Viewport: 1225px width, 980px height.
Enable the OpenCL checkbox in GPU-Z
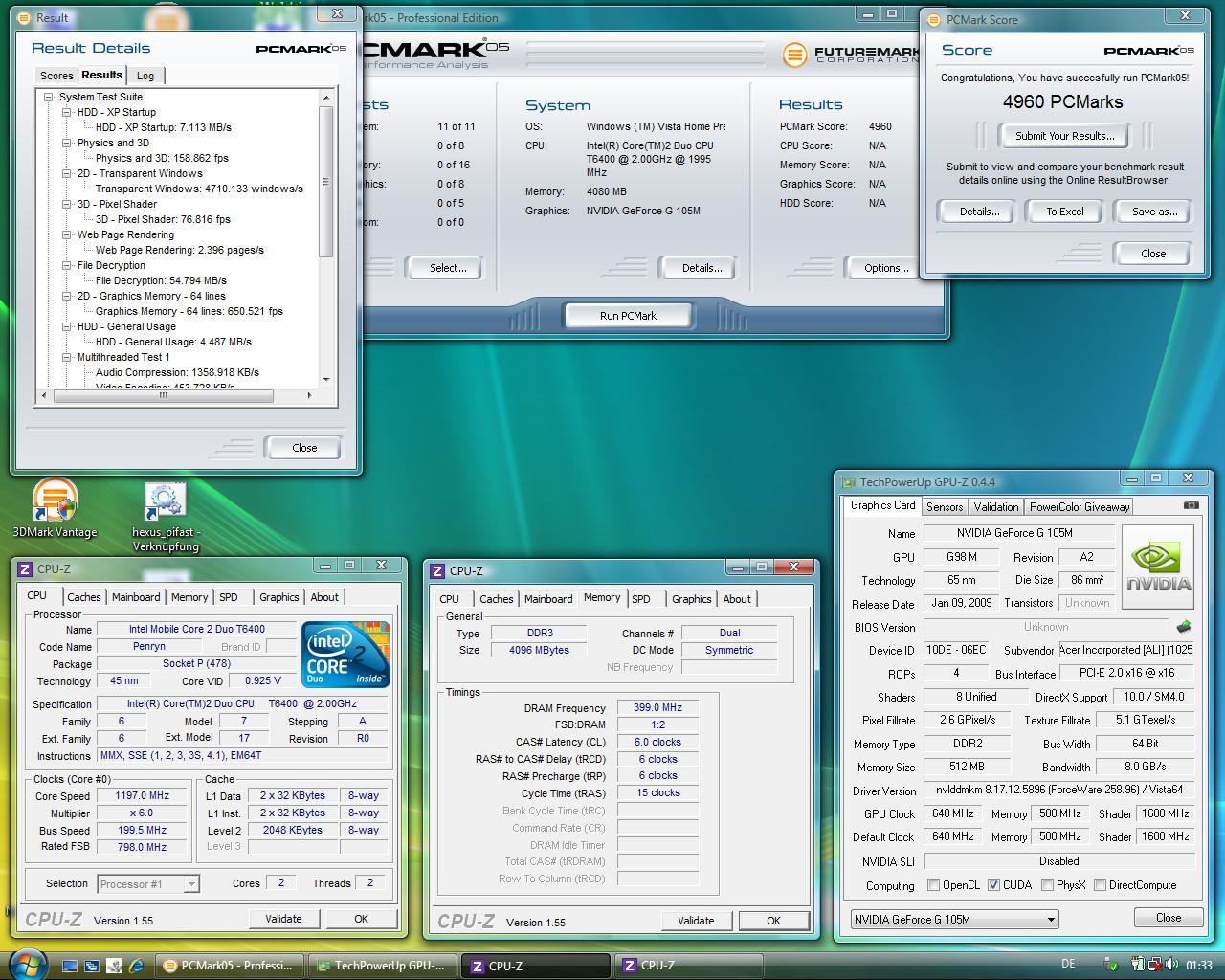point(933,885)
